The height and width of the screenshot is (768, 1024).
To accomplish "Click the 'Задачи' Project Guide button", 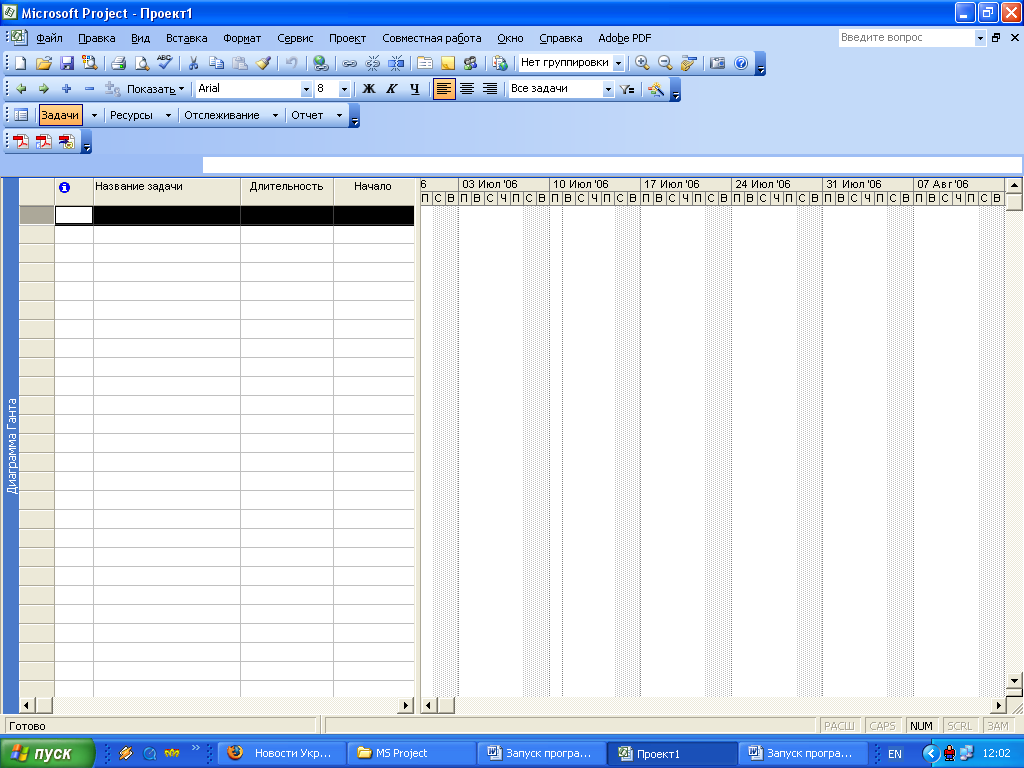I will [60, 115].
